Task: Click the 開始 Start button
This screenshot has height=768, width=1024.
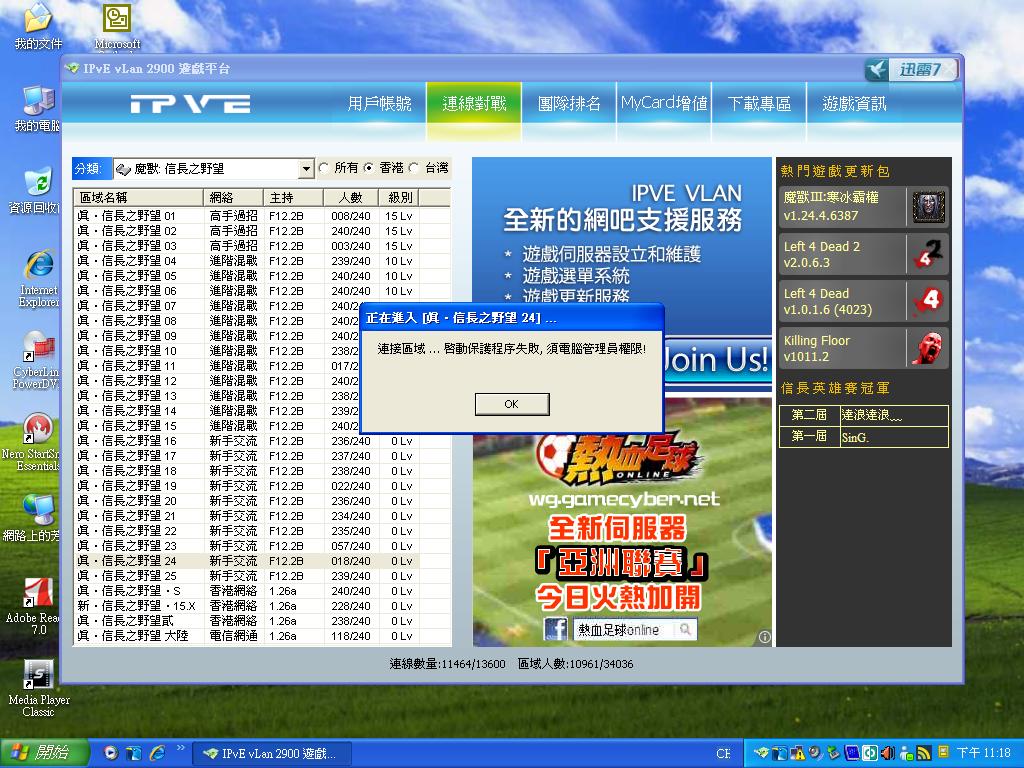Action: [x=38, y=753]
